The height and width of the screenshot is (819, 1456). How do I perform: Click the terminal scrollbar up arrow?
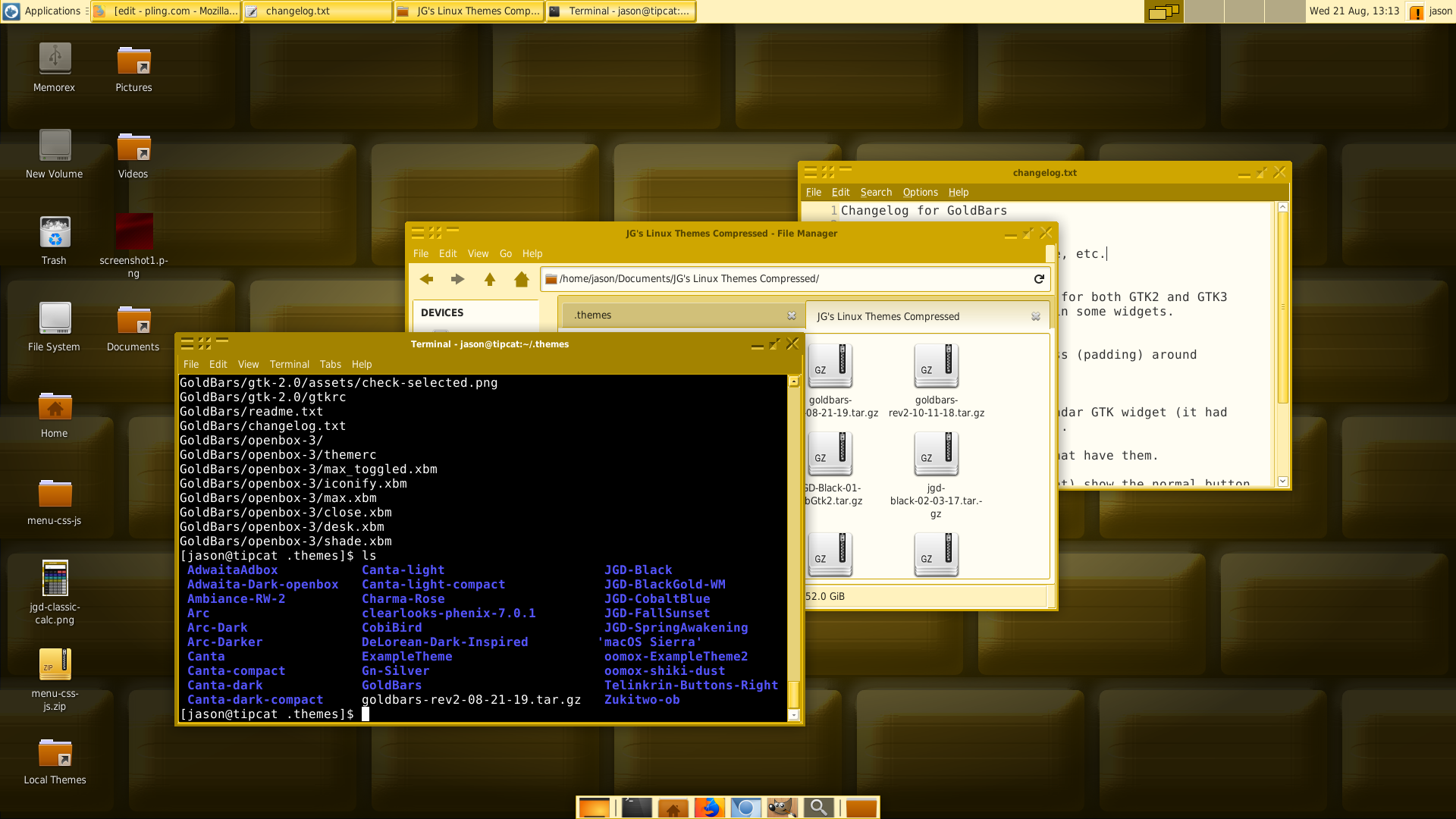[x=794, y=382]
